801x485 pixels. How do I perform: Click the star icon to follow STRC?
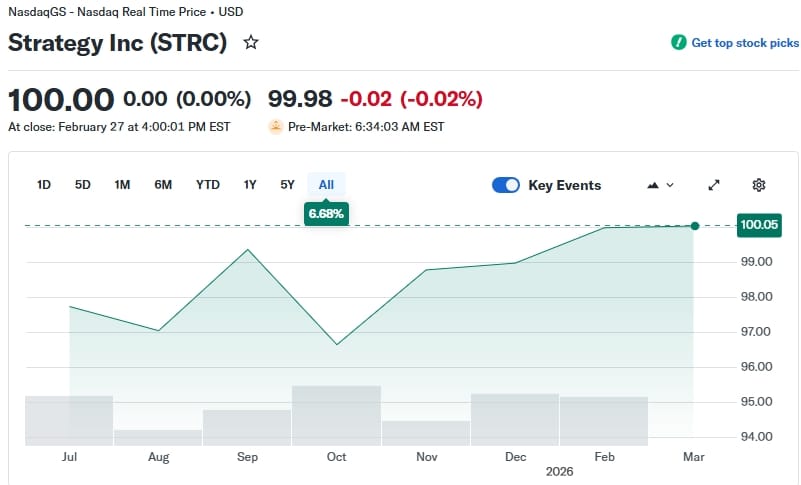click(251, 43)
